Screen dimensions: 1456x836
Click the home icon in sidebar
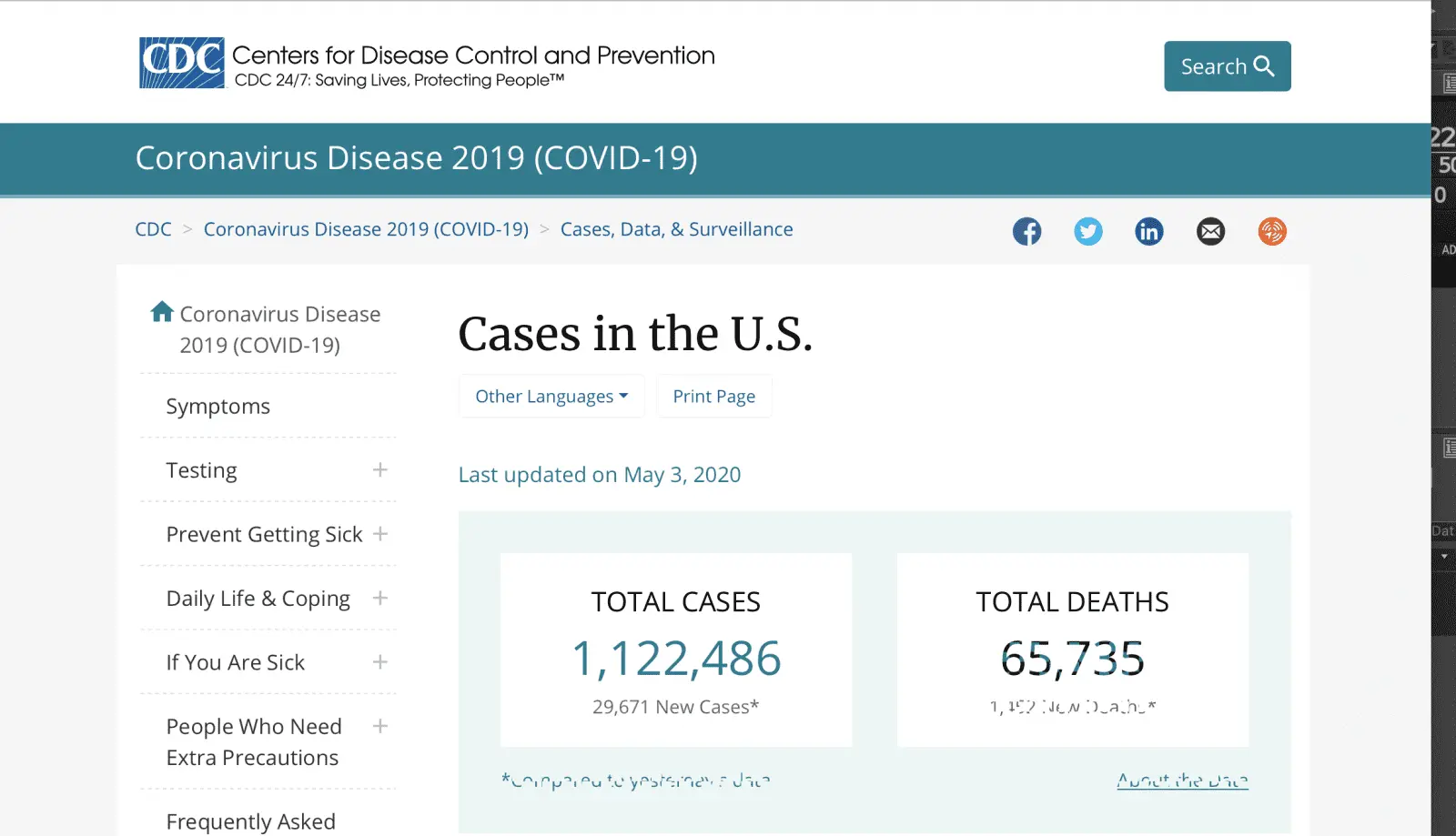coord(162,312)
